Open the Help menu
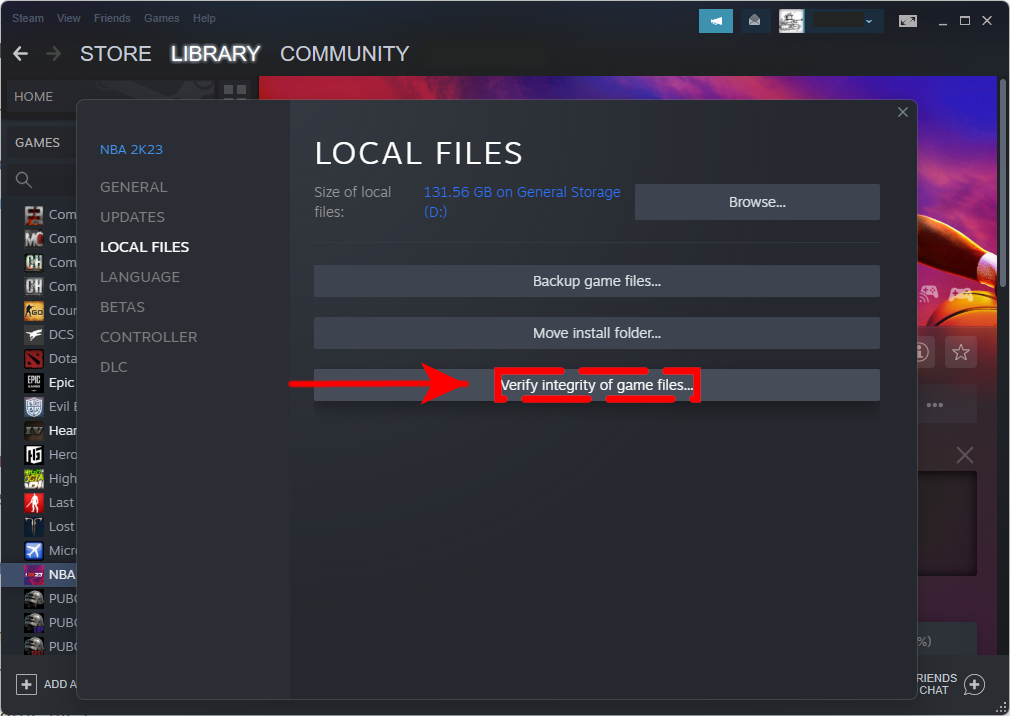This screenshot has width=1010, height=716. [x=204, y=18]
